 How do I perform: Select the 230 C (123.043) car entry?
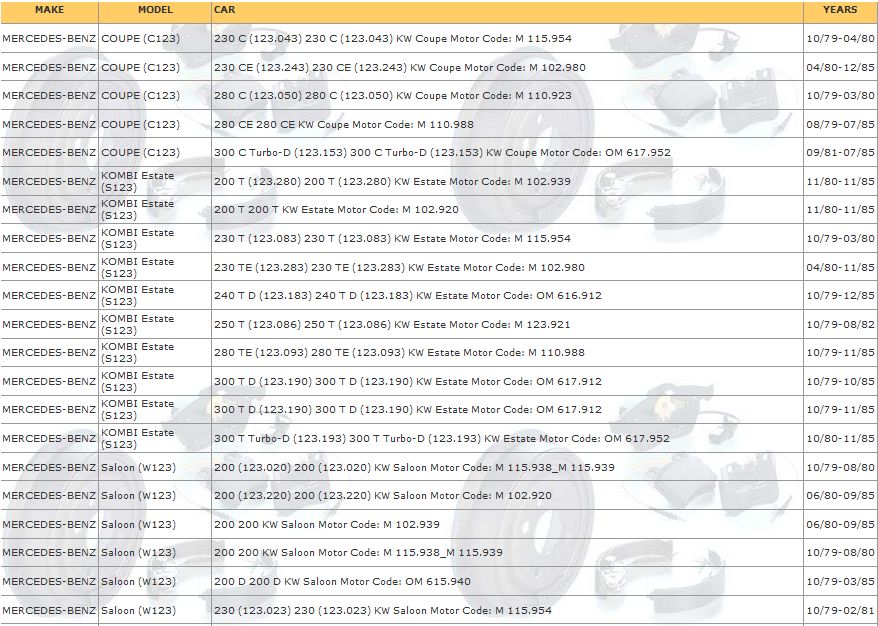pyautogui.click(x=393, y=39)
